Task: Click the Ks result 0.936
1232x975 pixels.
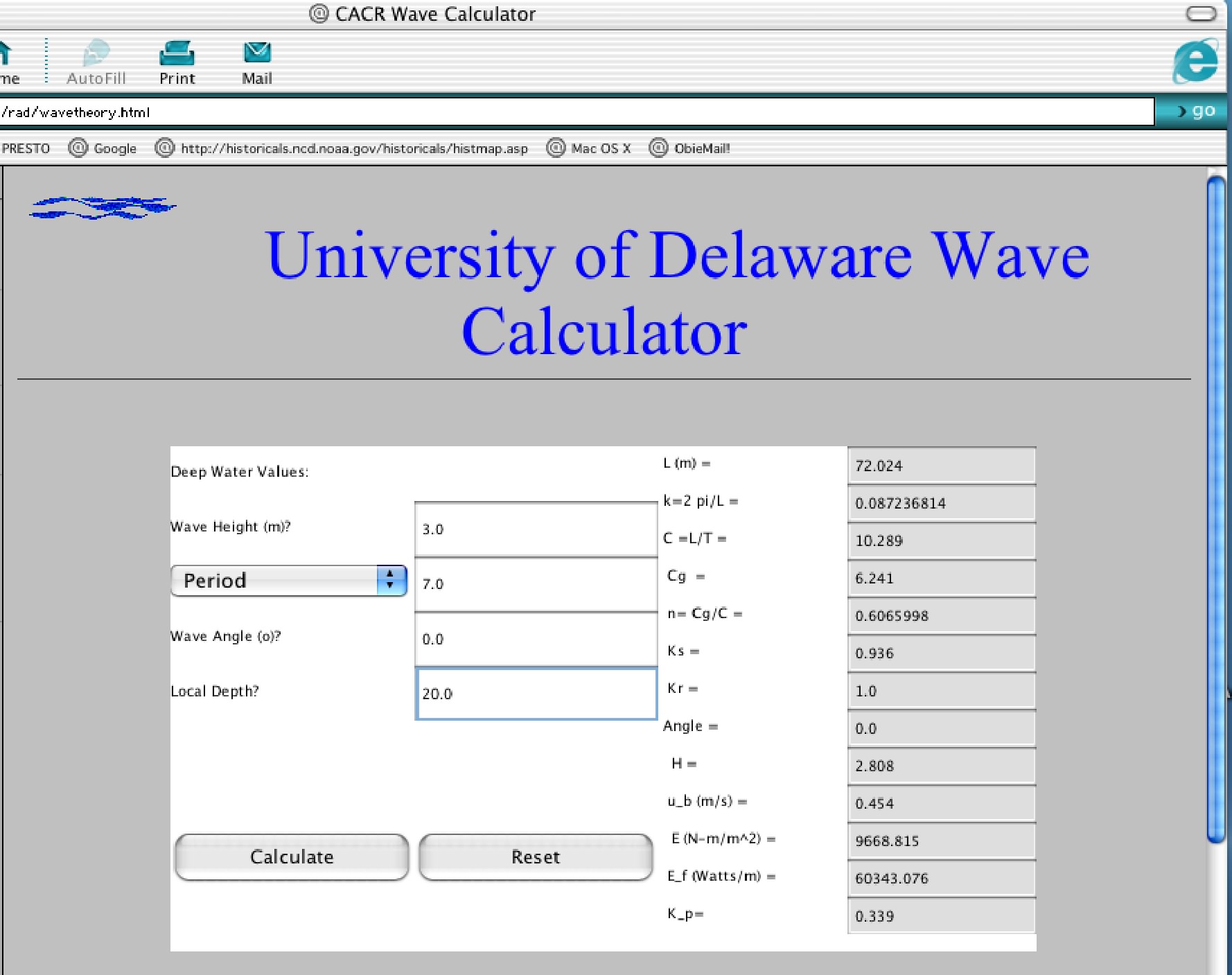Action: tap(942, 653)
